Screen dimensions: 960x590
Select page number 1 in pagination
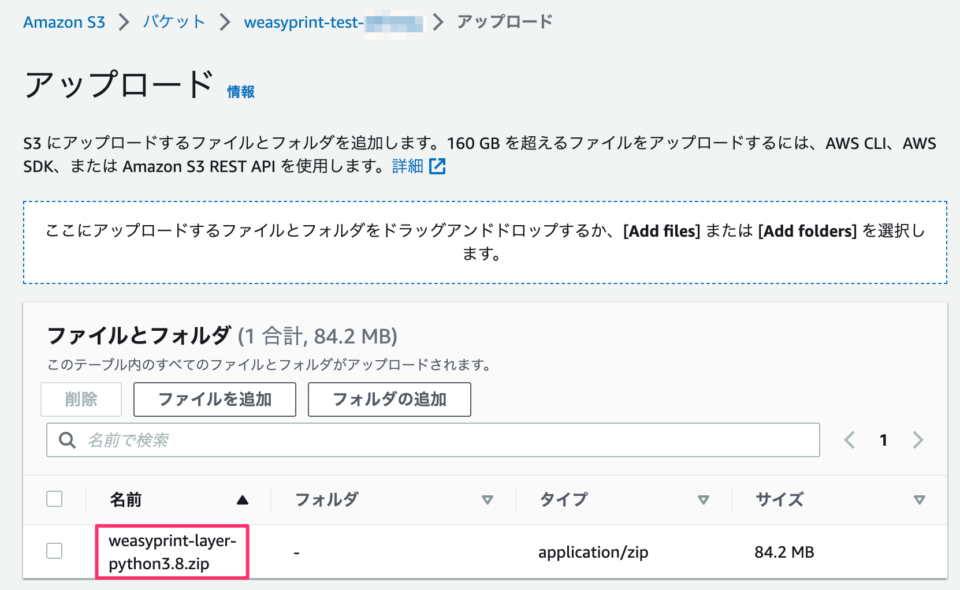pyautogui.click(x=883, y=440)
